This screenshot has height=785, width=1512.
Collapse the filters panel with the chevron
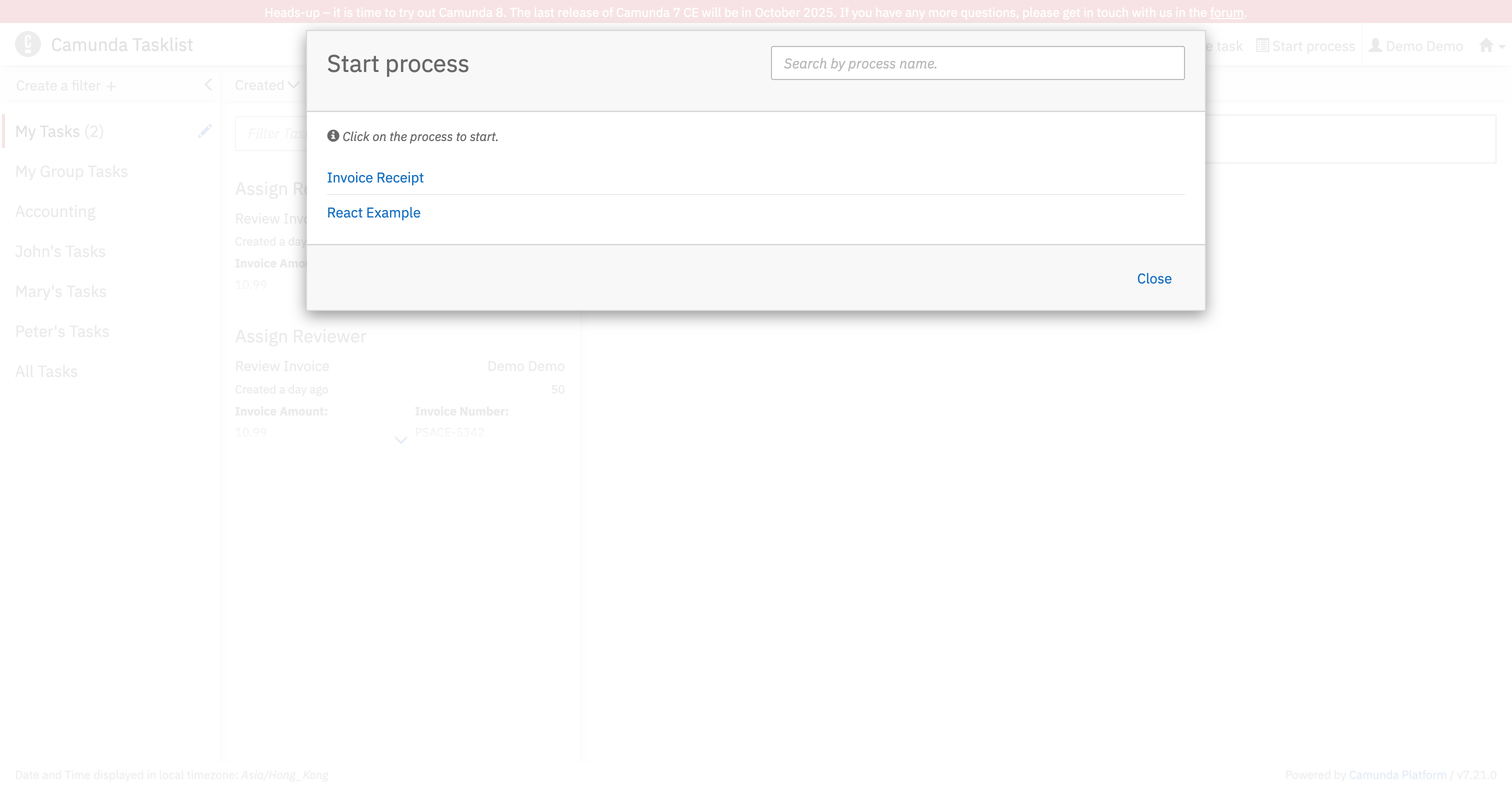(x=208, y=84)
